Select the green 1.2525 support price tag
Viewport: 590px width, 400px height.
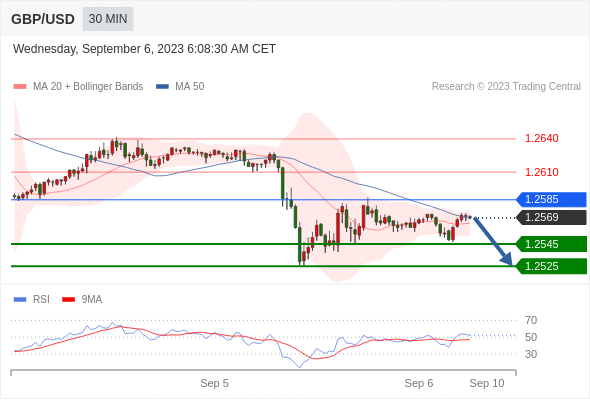(551, 266)
